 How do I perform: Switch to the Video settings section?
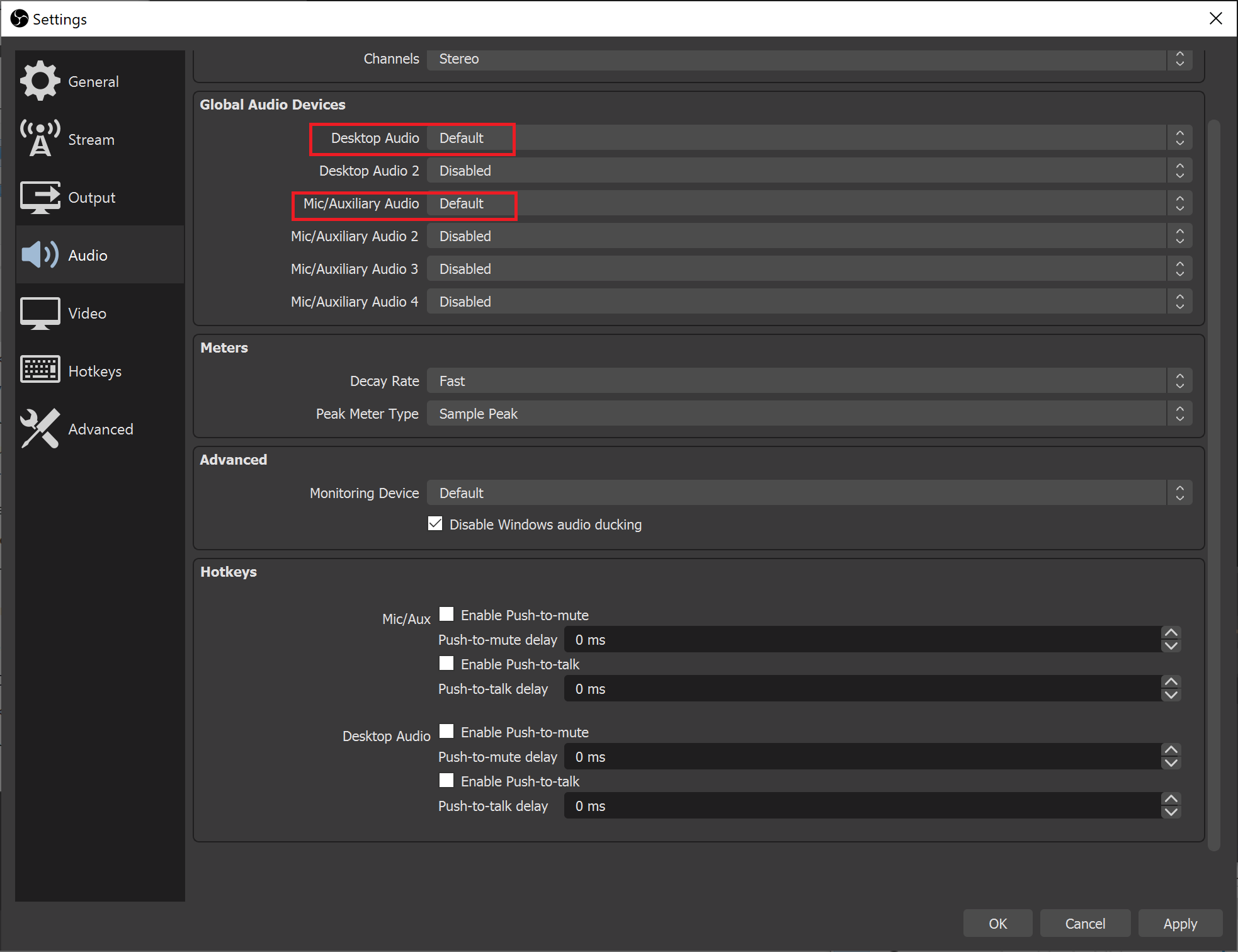87,313
